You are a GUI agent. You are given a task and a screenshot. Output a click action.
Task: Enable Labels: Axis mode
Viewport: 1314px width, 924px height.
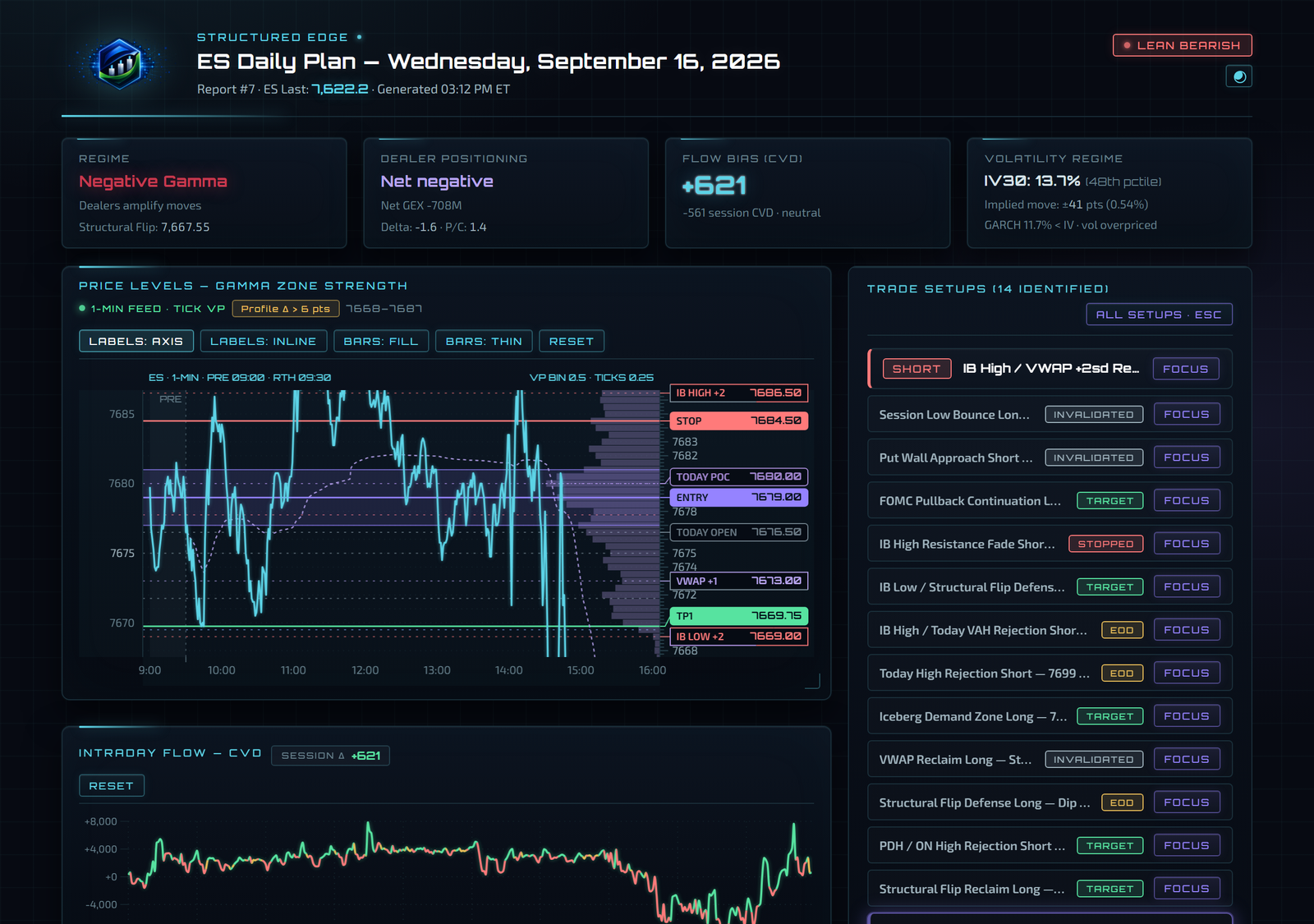(136, 342)
